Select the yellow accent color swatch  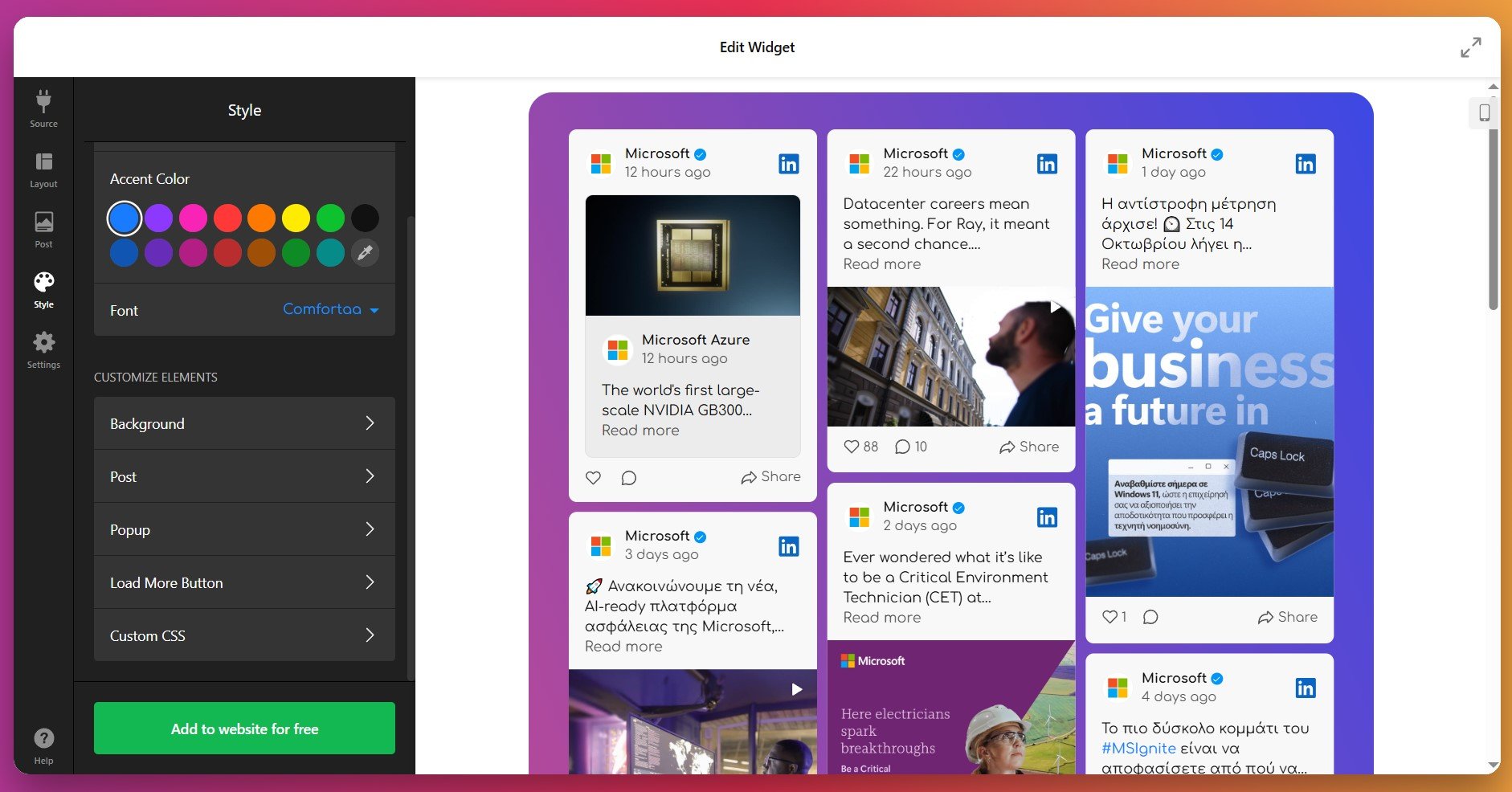pyautogui.click(x=296, y=218)
